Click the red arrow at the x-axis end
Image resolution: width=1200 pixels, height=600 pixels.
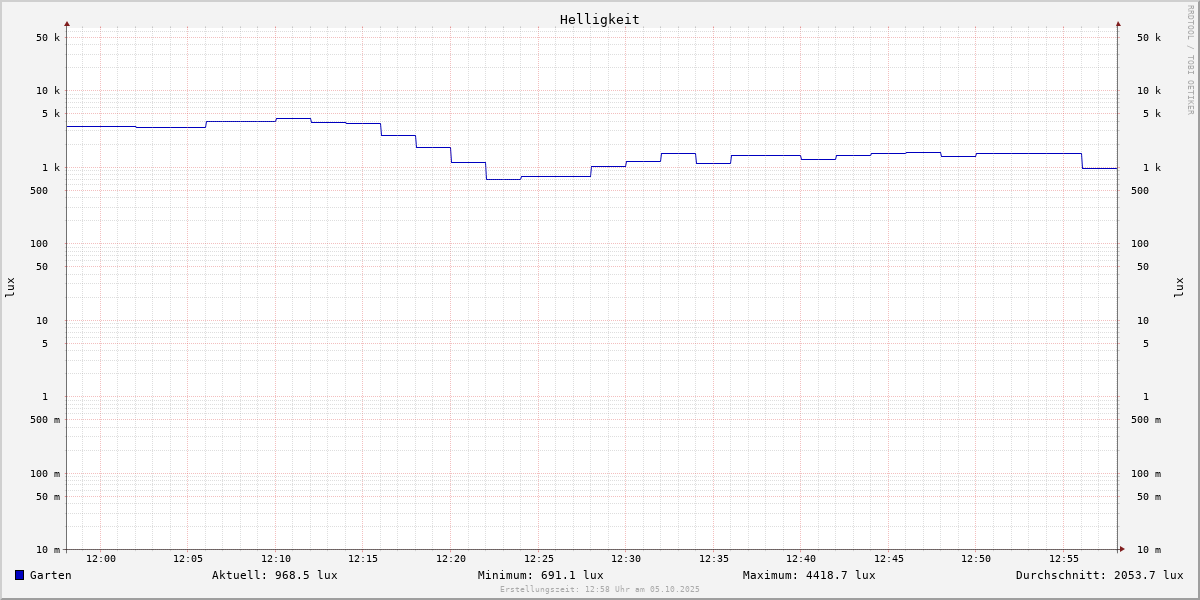(x=1122, y=549)
